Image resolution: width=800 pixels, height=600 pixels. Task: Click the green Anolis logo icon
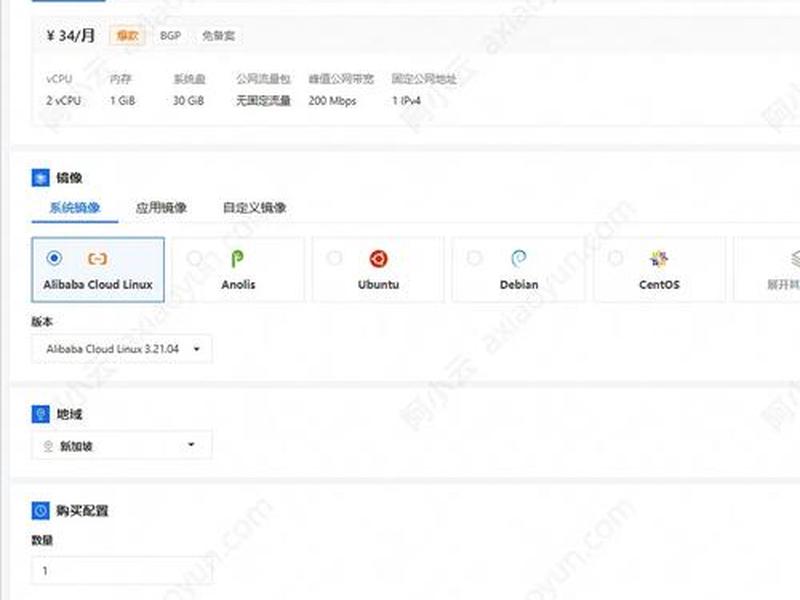click(x=237, y=259)
